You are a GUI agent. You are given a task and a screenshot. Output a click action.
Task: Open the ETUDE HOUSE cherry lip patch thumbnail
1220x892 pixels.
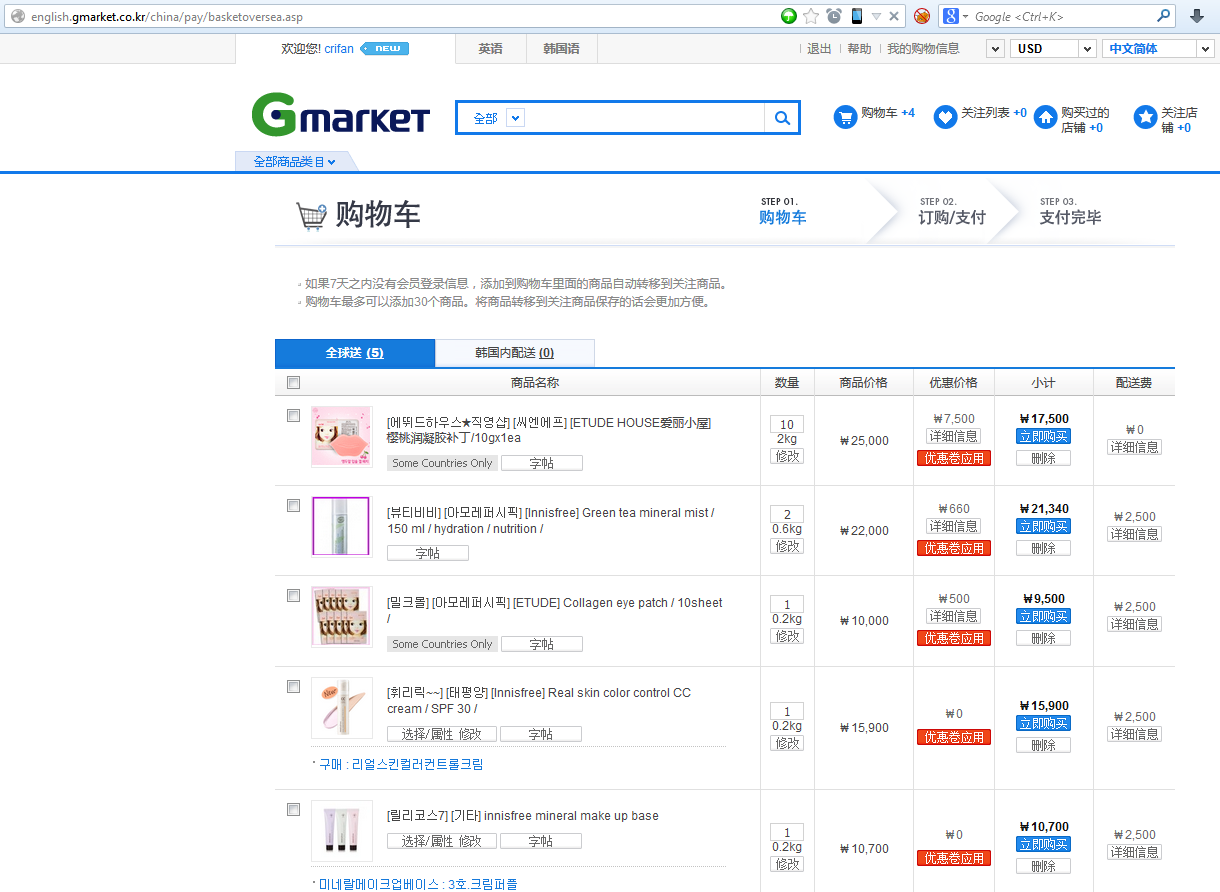tap(342, 436)
